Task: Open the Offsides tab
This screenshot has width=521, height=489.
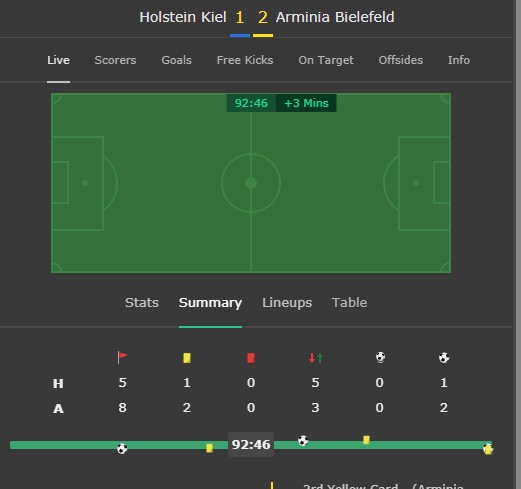Action: point(401,60)
